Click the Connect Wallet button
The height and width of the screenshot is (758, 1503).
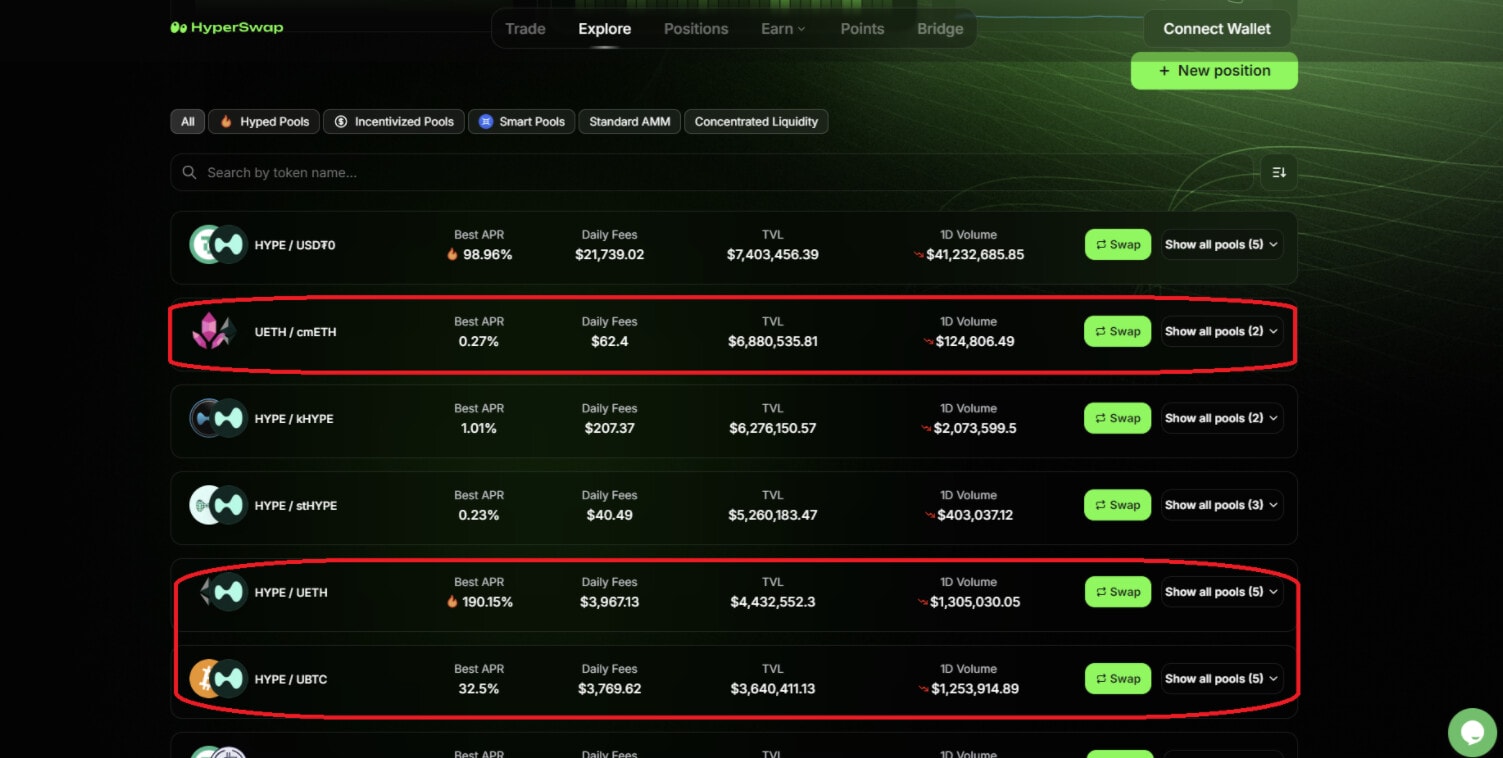[1217, 29]
